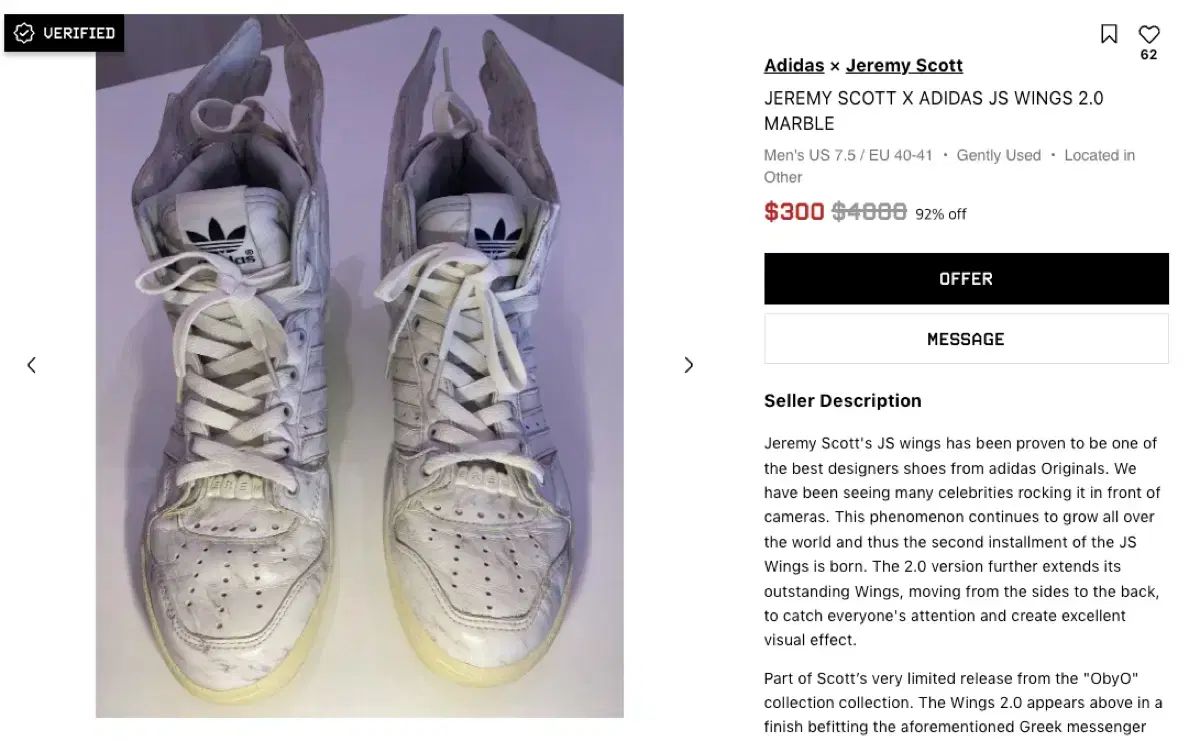Show the next product photo
This screenshot has width=1200, height=741.
click(688, 365)
